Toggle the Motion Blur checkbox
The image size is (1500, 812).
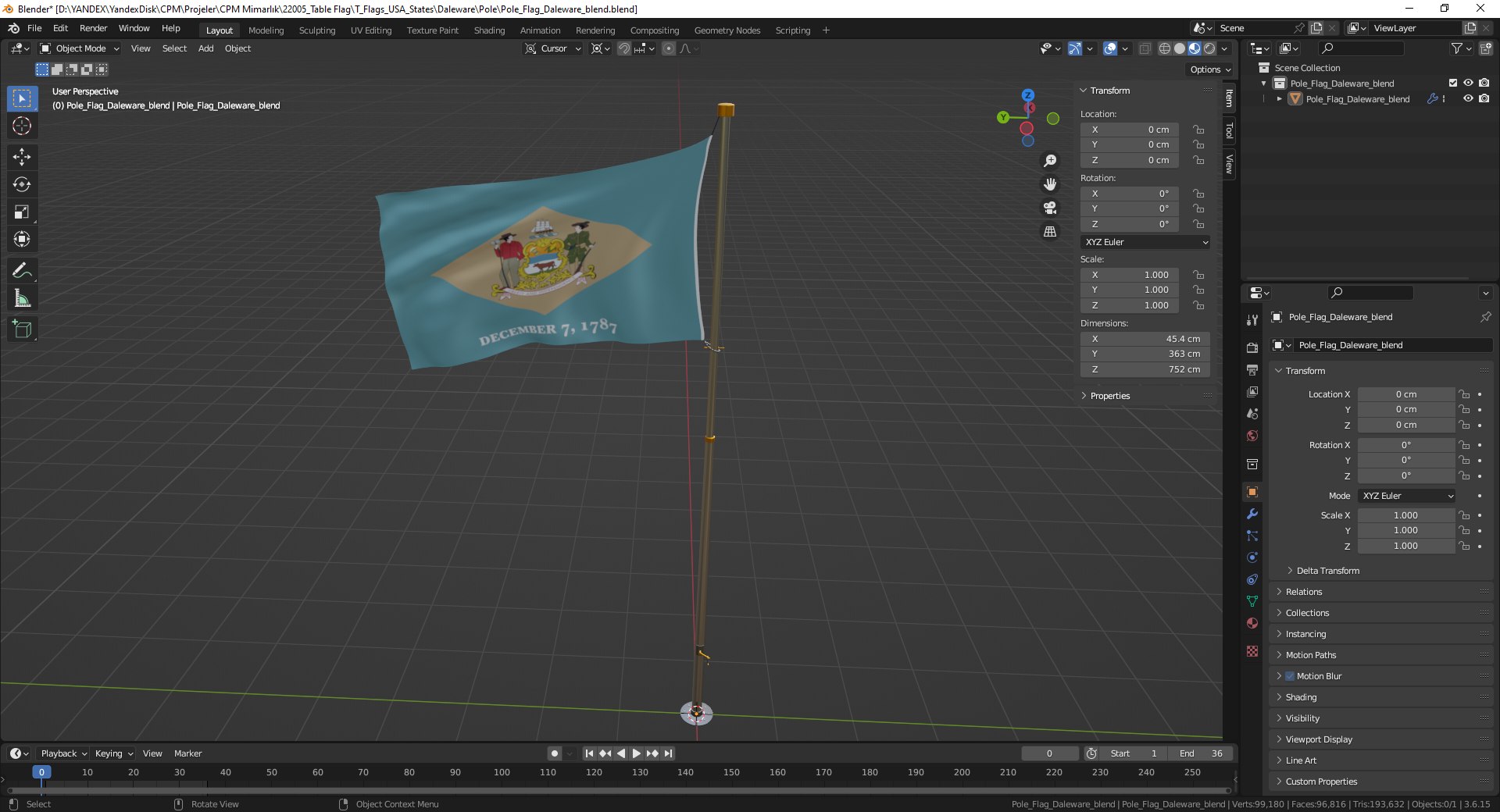click(x=1290, y=676)
